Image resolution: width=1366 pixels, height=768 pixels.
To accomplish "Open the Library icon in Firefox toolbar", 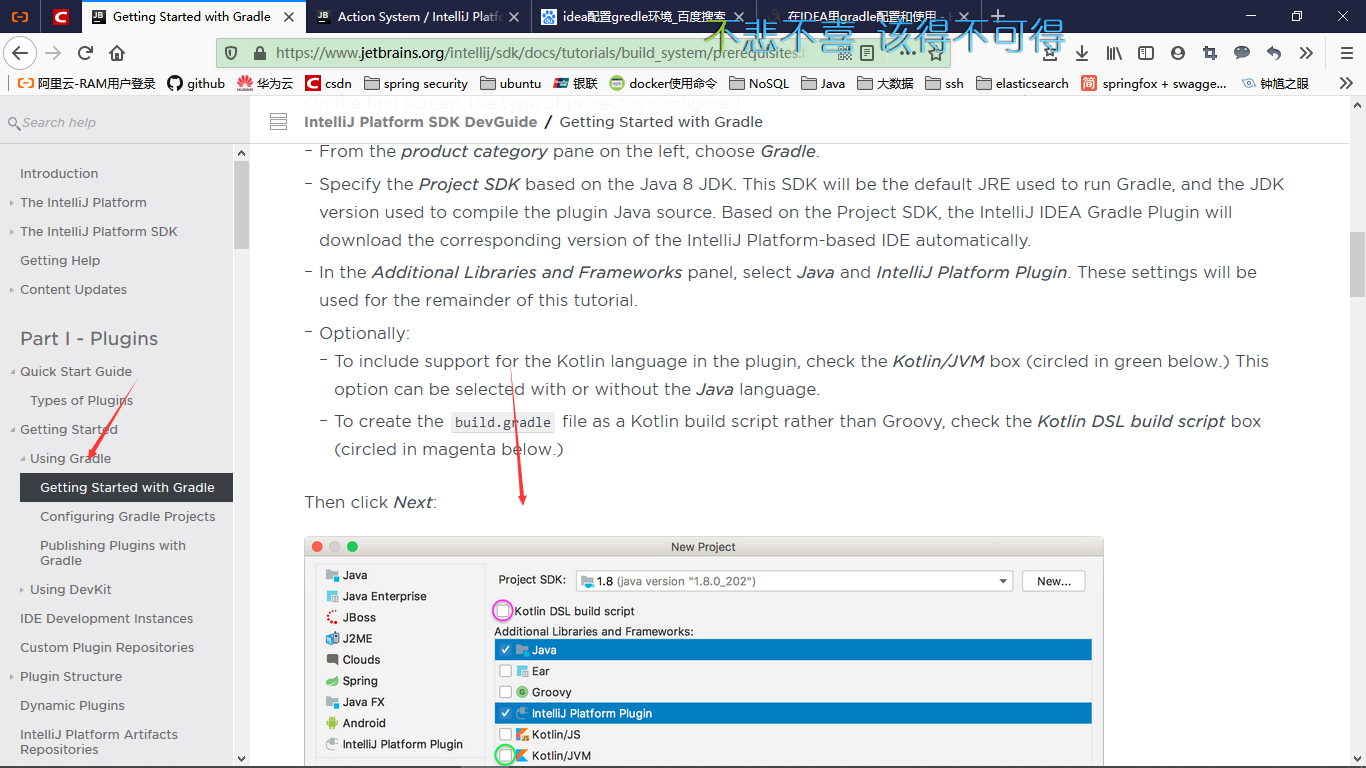I will click(1113, 54).
